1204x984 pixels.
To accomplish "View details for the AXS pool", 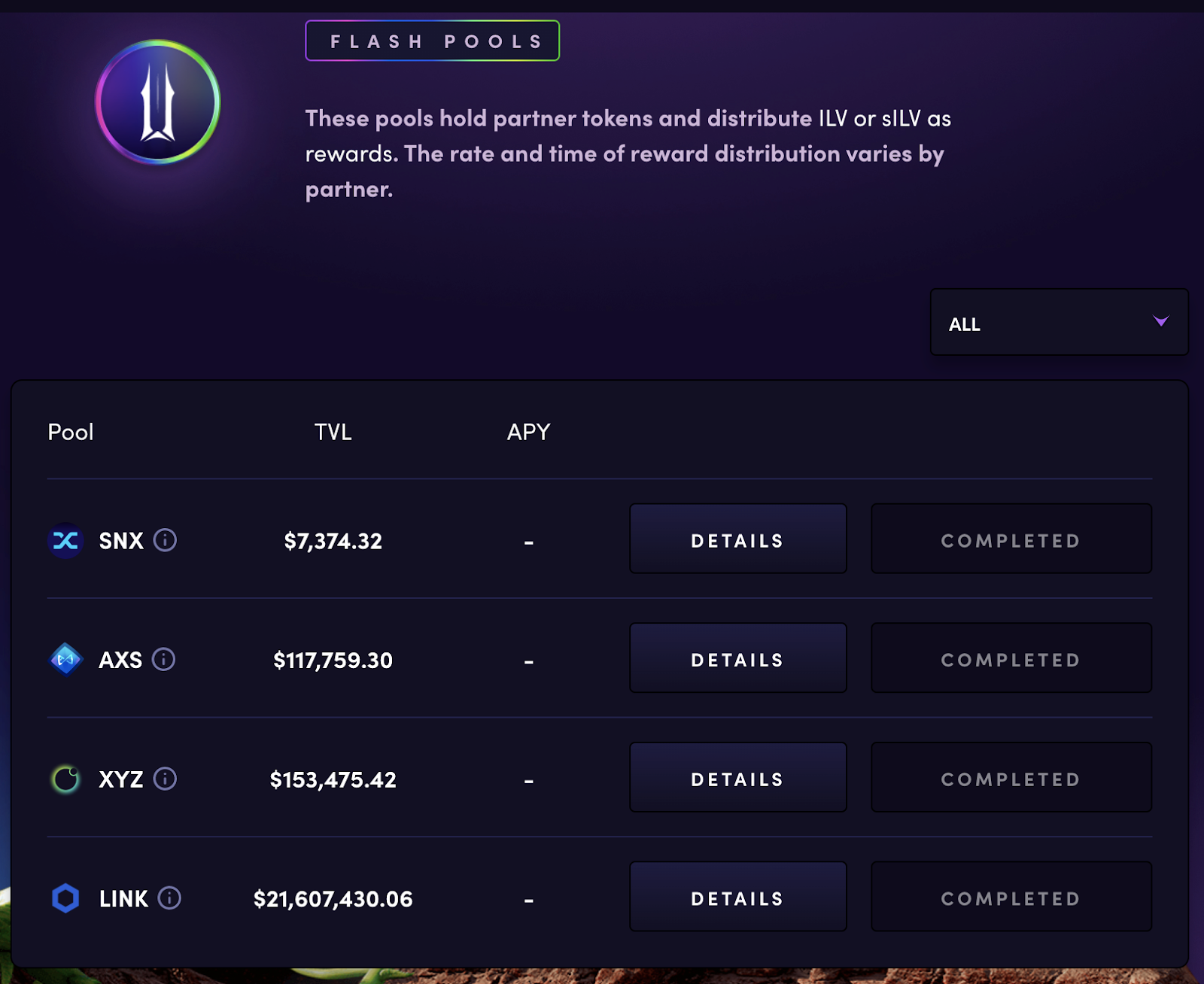I will coord(737,658).
